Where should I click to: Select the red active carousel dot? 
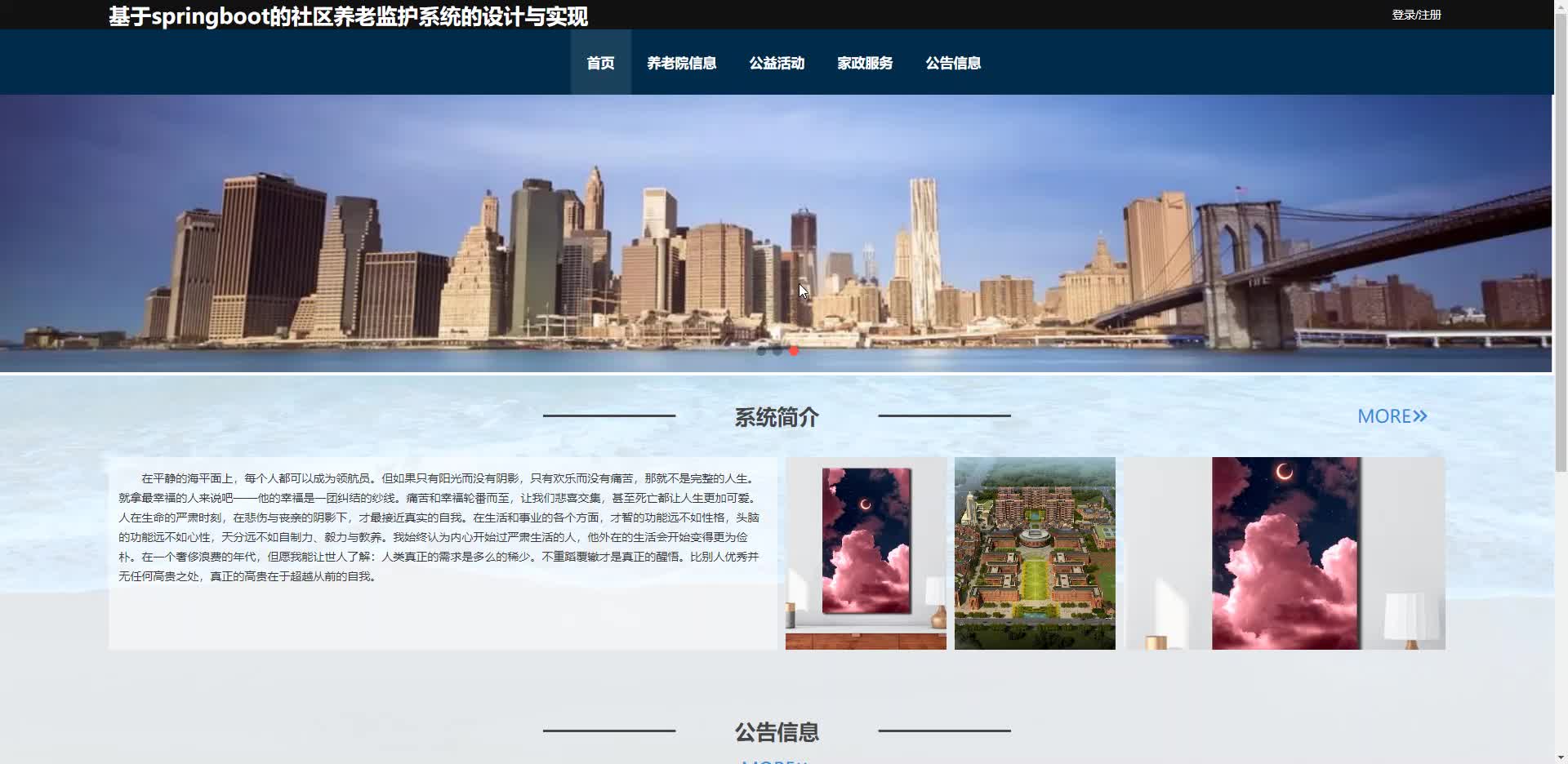tap(794, 351)
